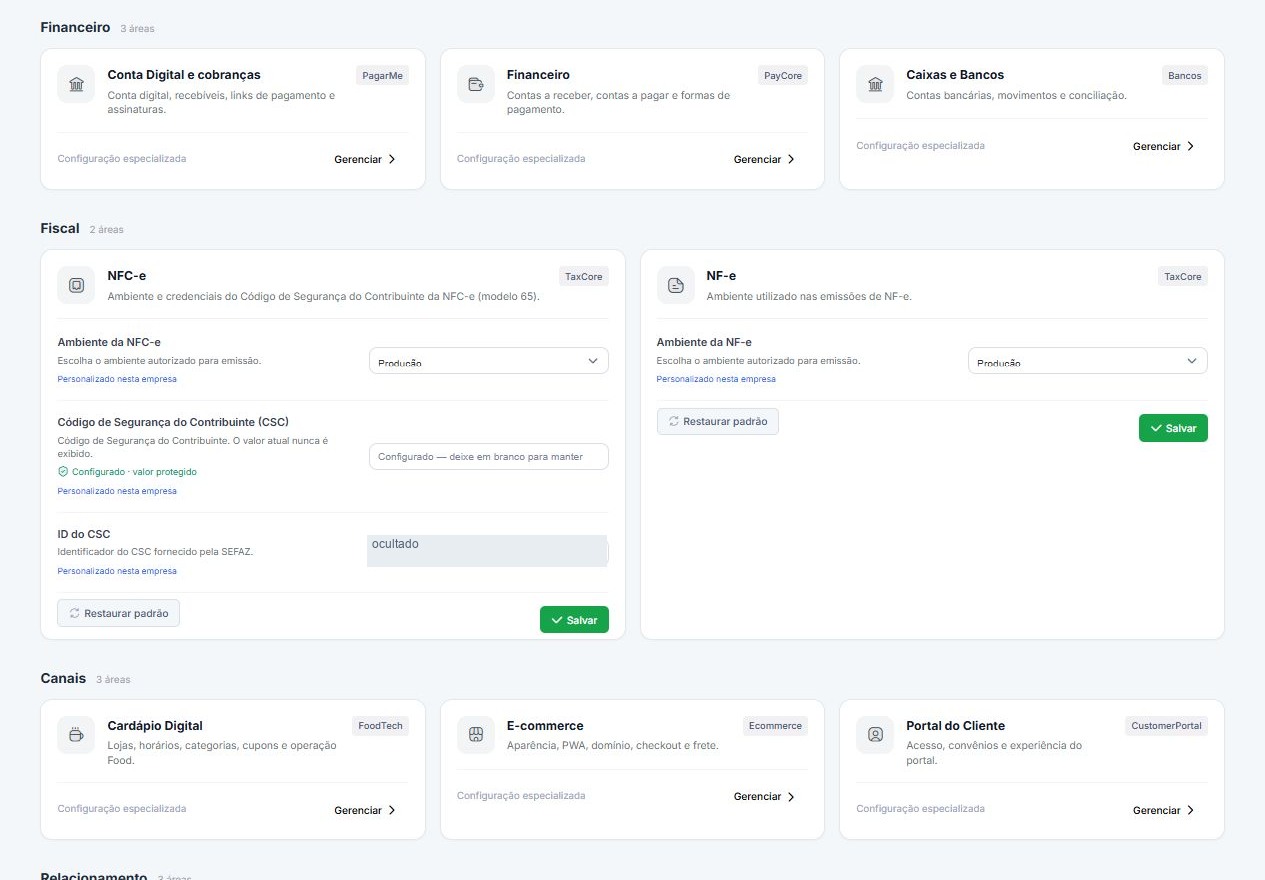Click the ID do CSC field
Image resolution: width=1265 pixels, height=880 pixels.
click(488, 551)
